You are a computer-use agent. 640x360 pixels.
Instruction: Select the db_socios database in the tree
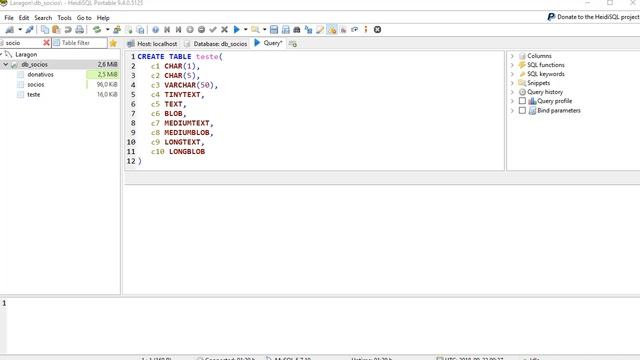pyautogui.click(x=35, y=64)
